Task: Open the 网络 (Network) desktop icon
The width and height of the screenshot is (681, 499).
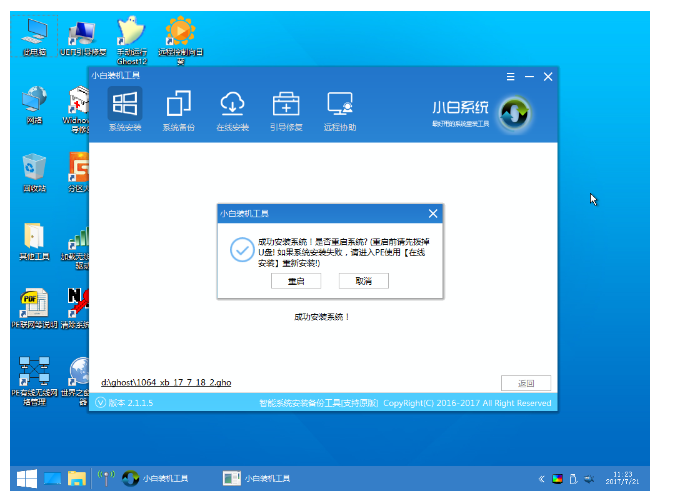Action: pos(34,102)
